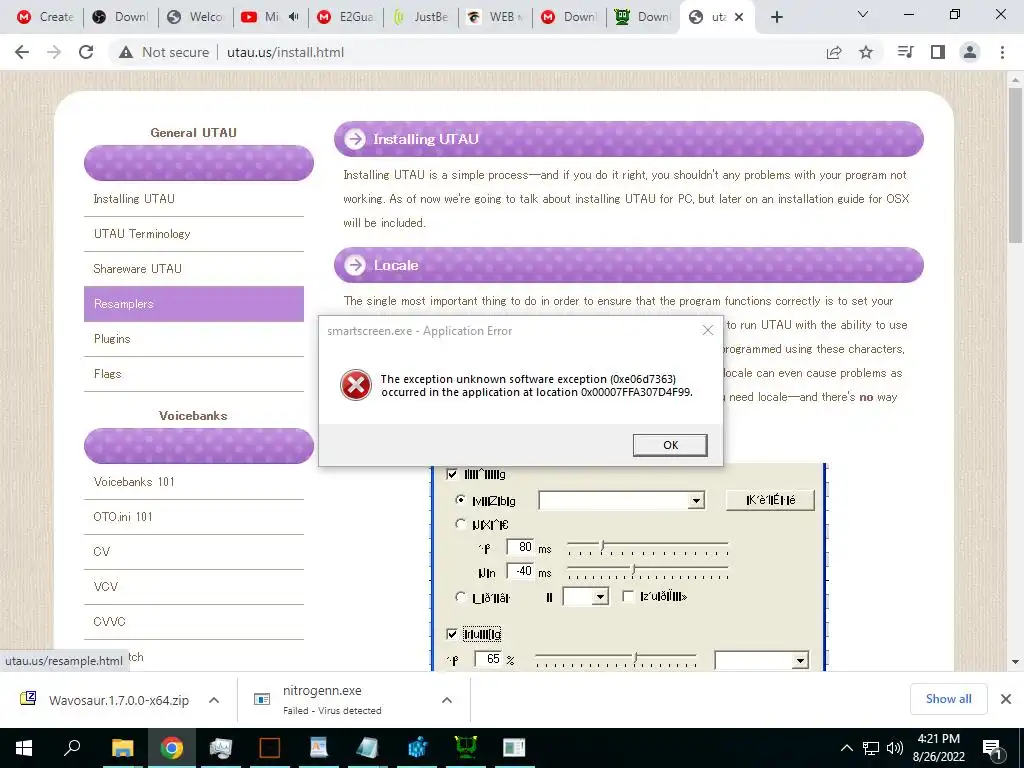Toggle the browser side panel icon
This screenshot has height=768, width=1024.
938,52
